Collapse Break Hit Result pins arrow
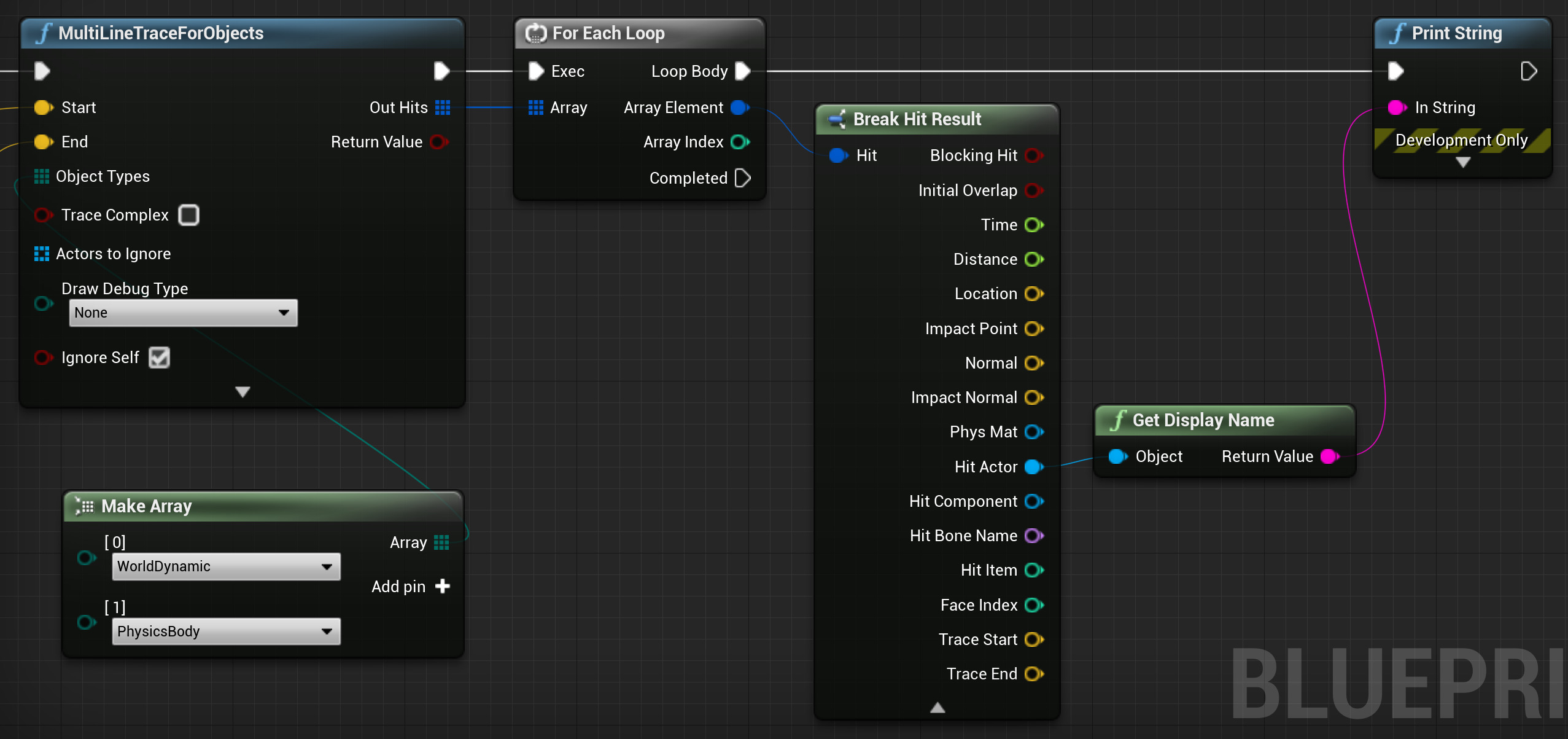 pyautogui.click(x=937, y=708)
